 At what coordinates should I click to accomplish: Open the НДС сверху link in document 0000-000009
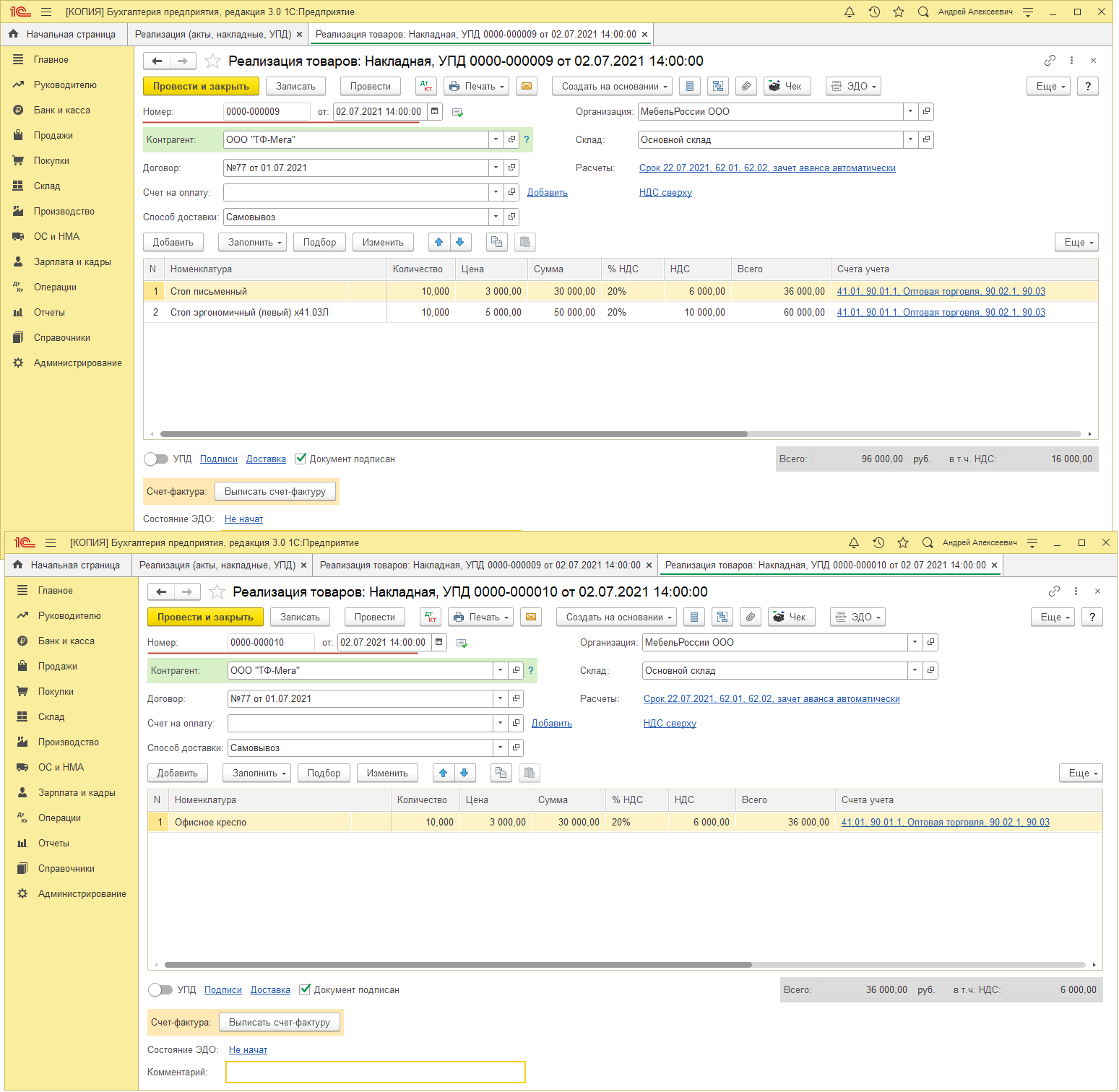coord(665,193)
